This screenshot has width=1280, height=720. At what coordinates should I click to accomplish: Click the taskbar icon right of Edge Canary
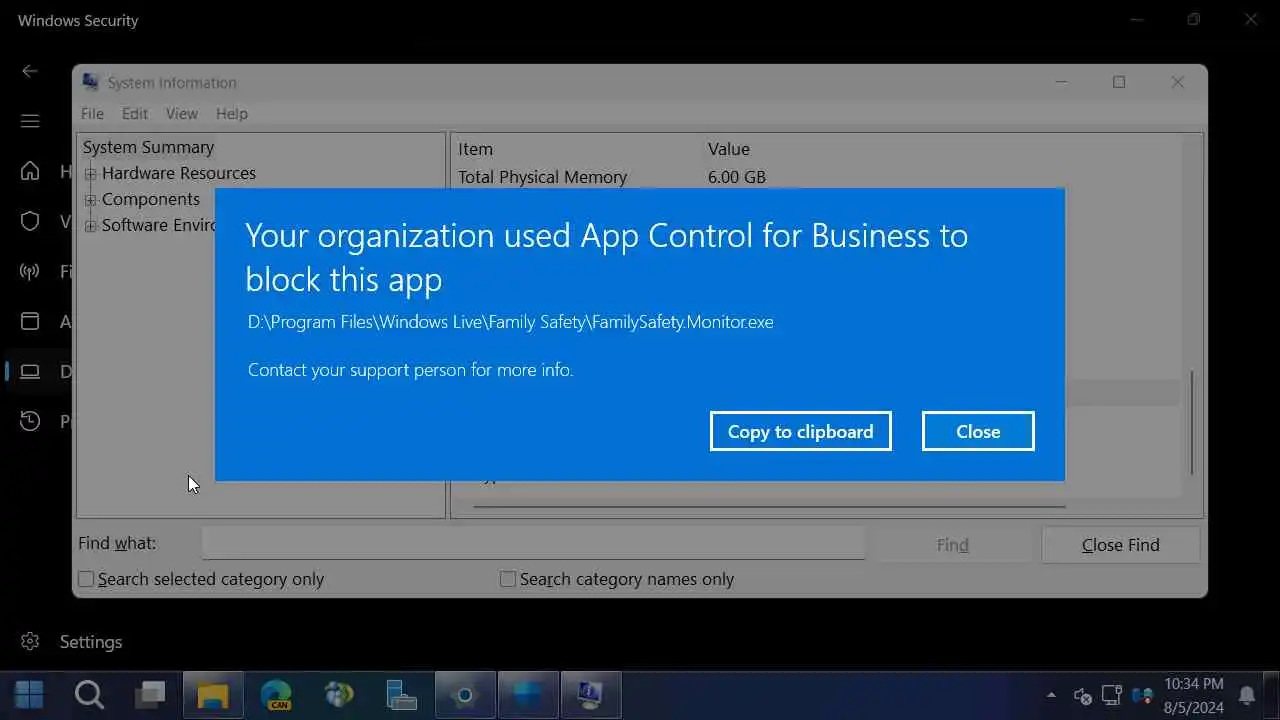[339, 694]
